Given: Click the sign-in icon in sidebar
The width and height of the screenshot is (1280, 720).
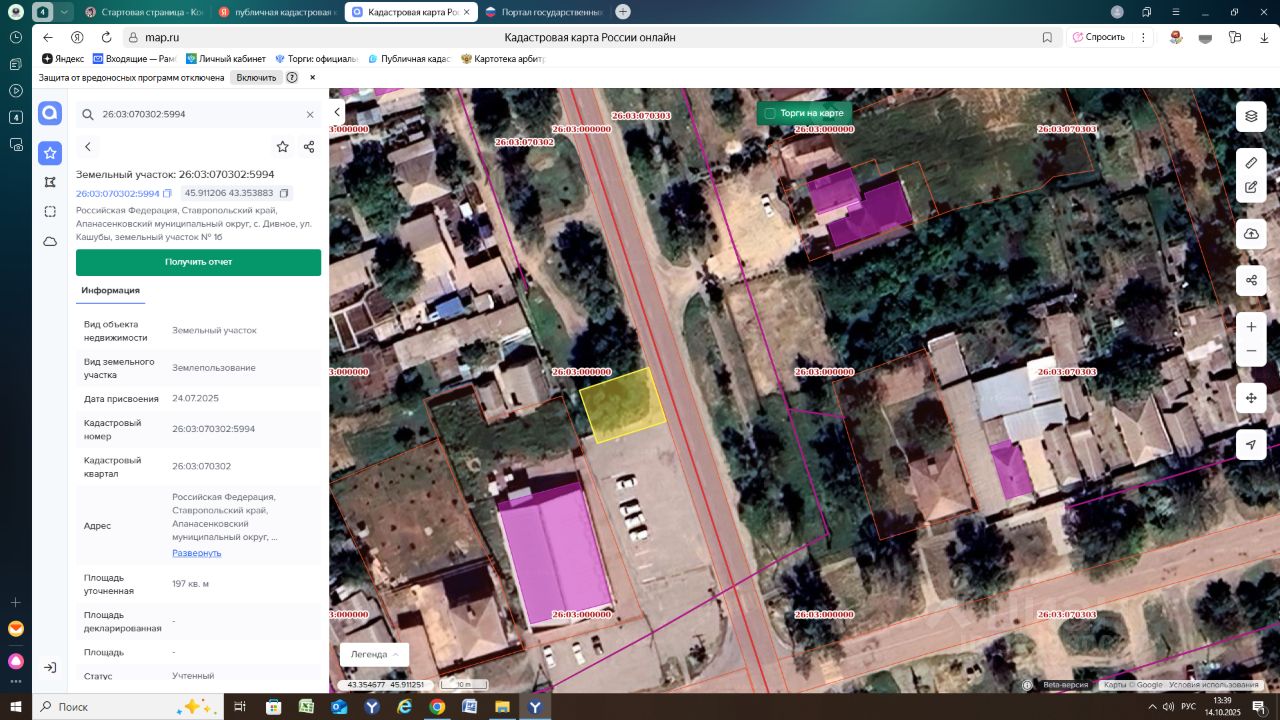Looking at the screenshot, I should [x=50, y=667].
